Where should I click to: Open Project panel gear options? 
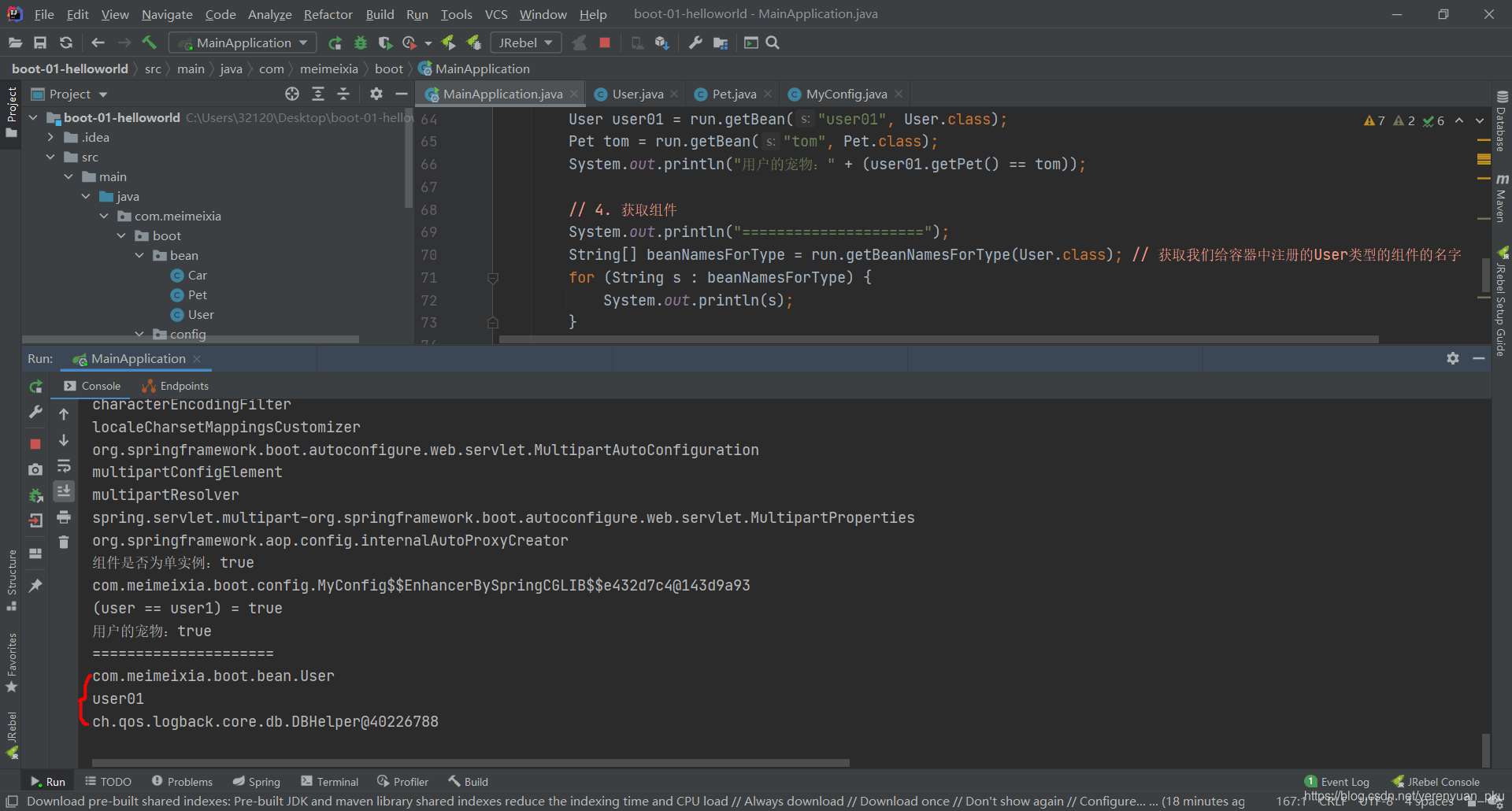(376, 94)
